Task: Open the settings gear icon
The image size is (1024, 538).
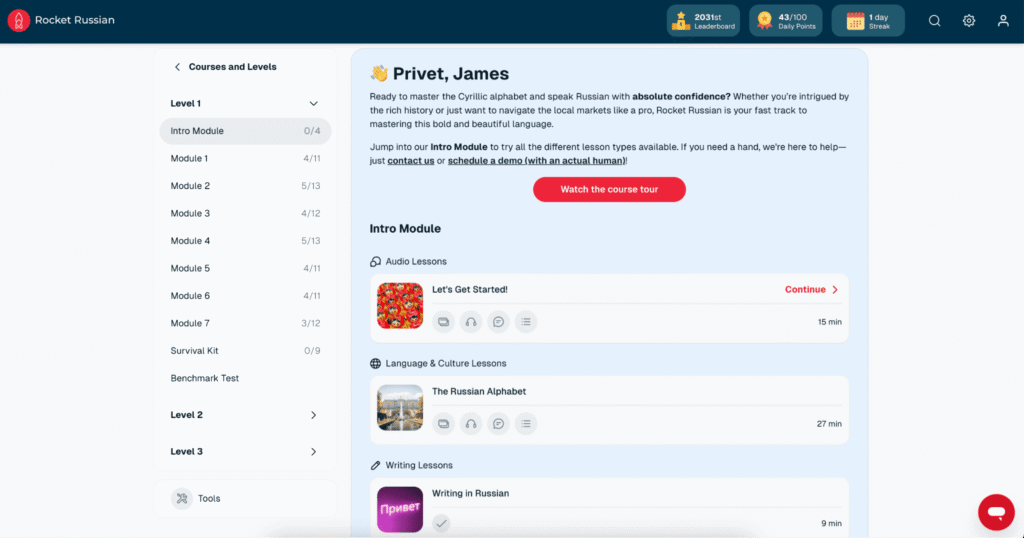Action: (968, 20)
